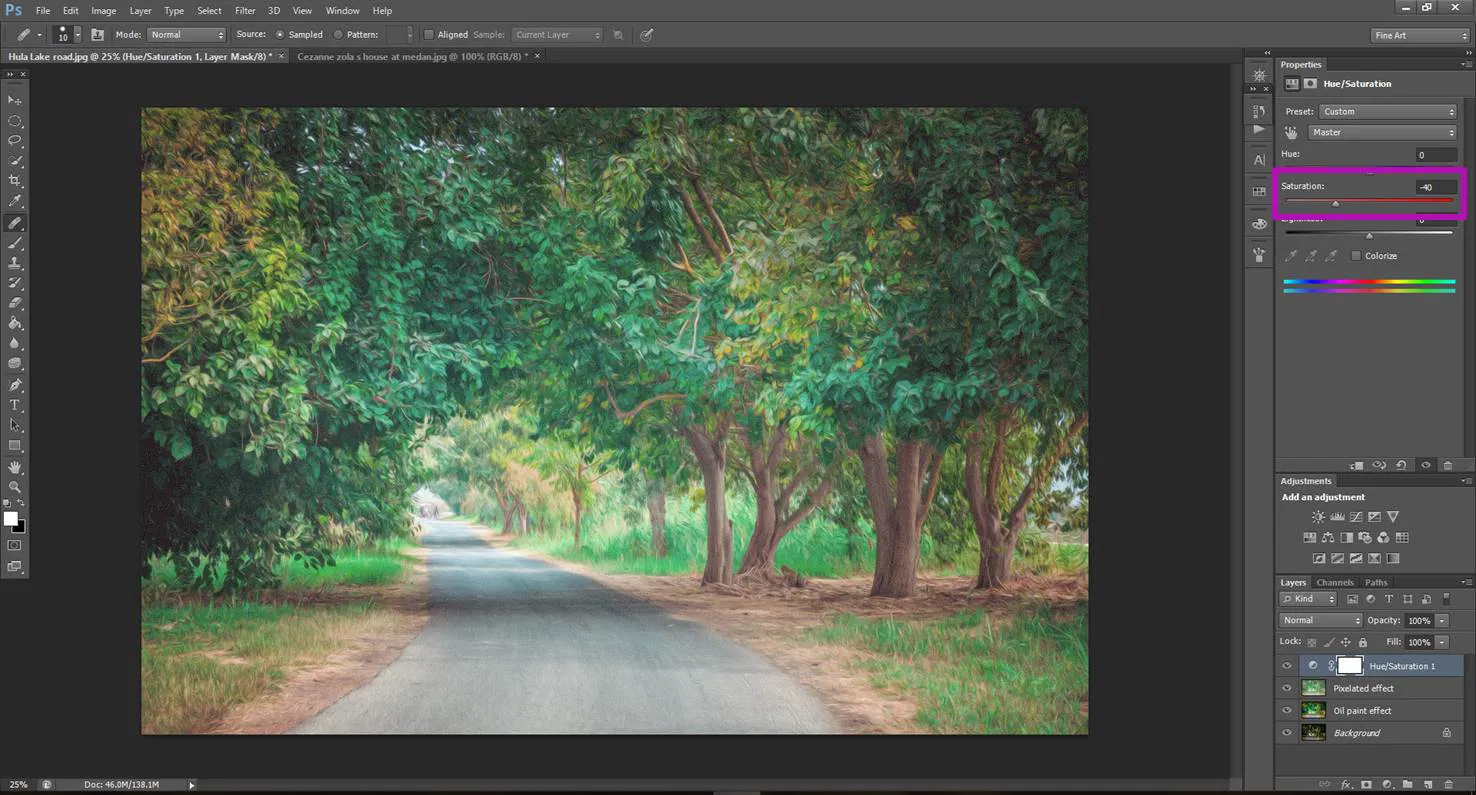Select the Pattern source radio button
Image resolution: width=1476 pixels, height=795 pixels.
(x=338, y=35)
